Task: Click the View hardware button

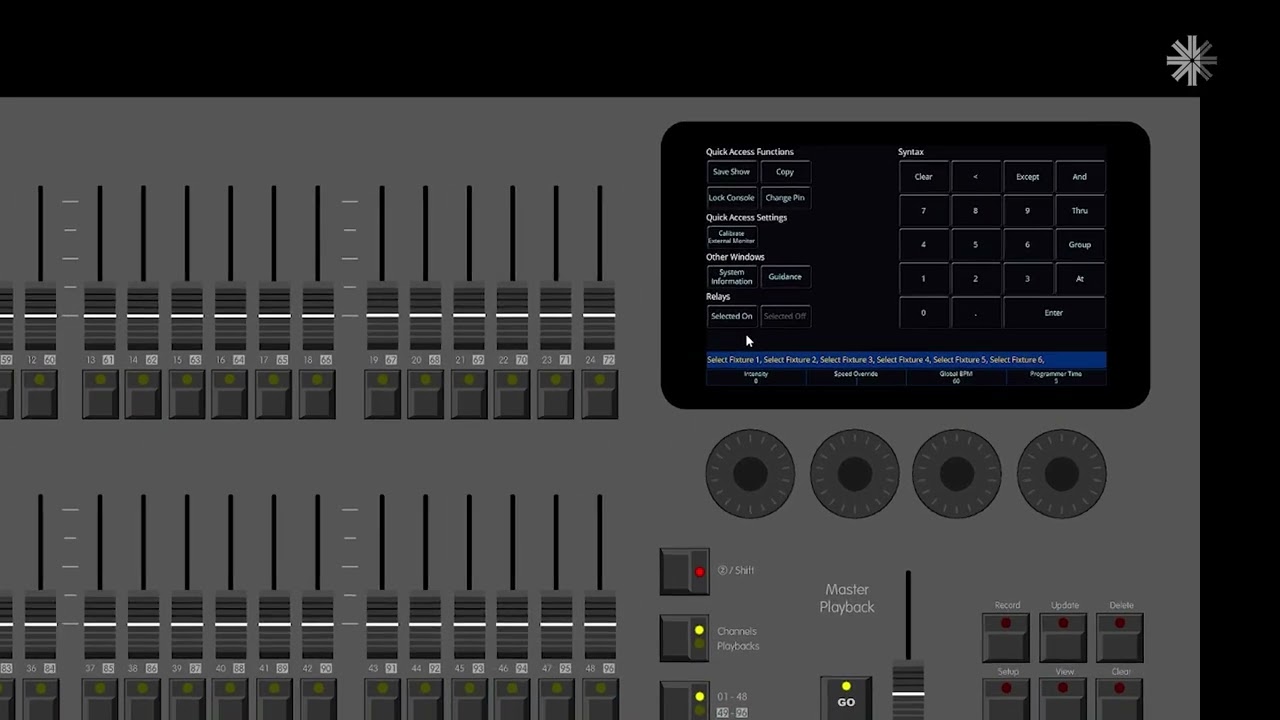Action: pos(1064,699)
